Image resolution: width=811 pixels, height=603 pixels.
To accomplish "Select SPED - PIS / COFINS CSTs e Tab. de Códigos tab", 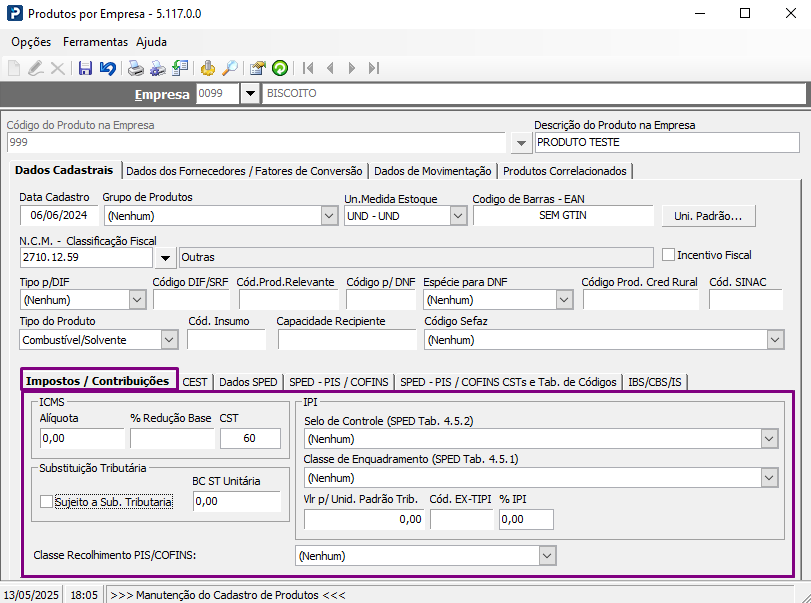I will click(x=508, y=382).
